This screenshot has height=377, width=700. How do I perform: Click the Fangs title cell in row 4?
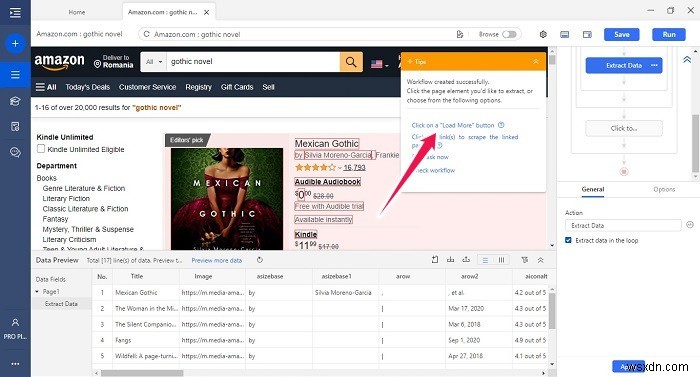click(x=146, y=340)
